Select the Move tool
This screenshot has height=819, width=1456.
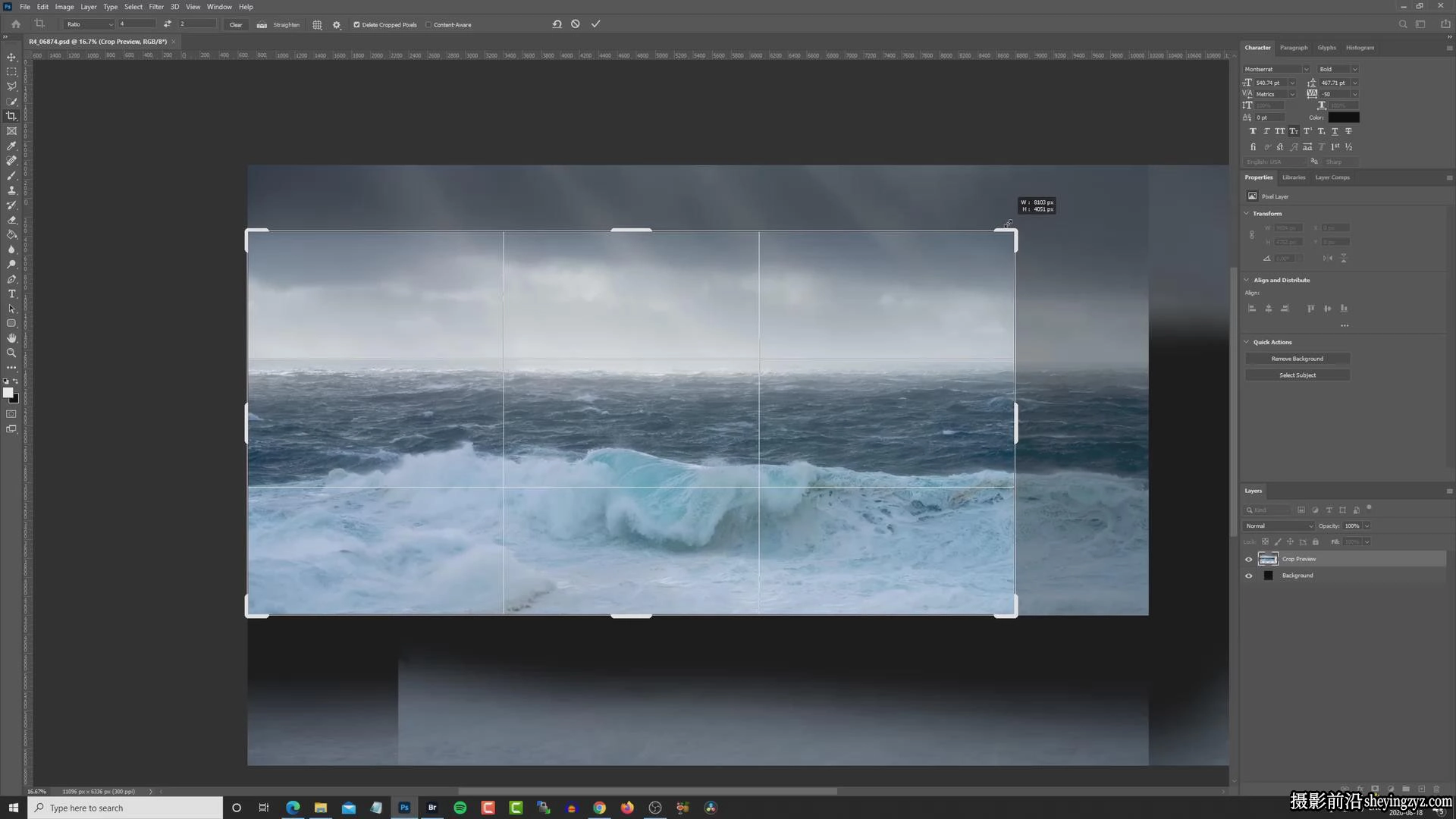click(11, 57)
